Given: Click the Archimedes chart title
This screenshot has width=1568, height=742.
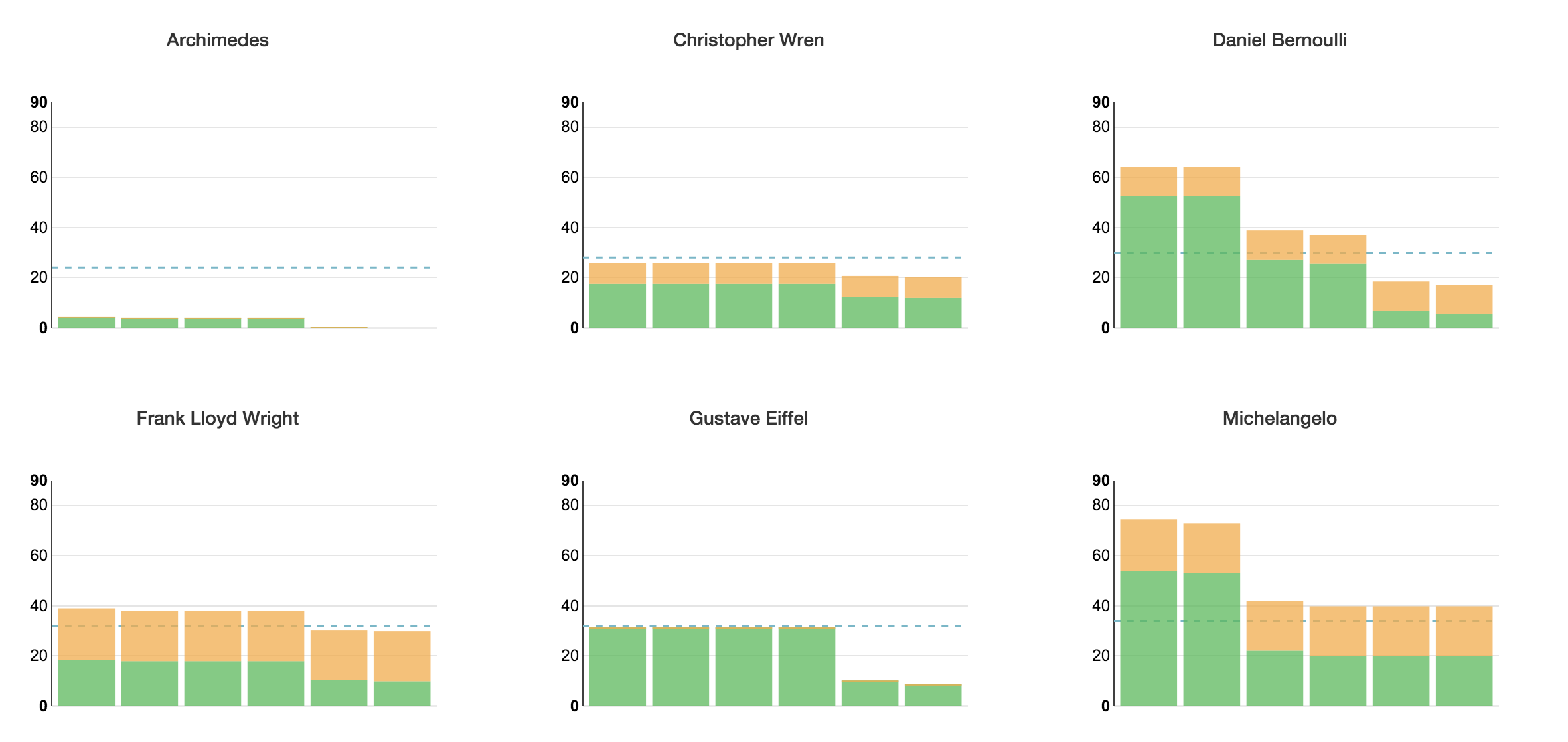Looking at the screenshot, I should 217,40.
